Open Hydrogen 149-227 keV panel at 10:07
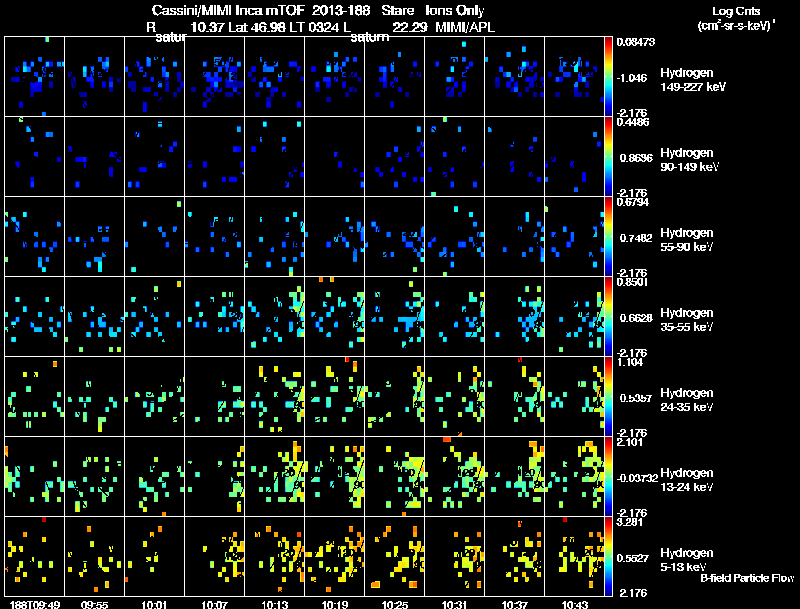Image resolution: width=800 pixels, height=609 pixels. click(x=215, y=77)
